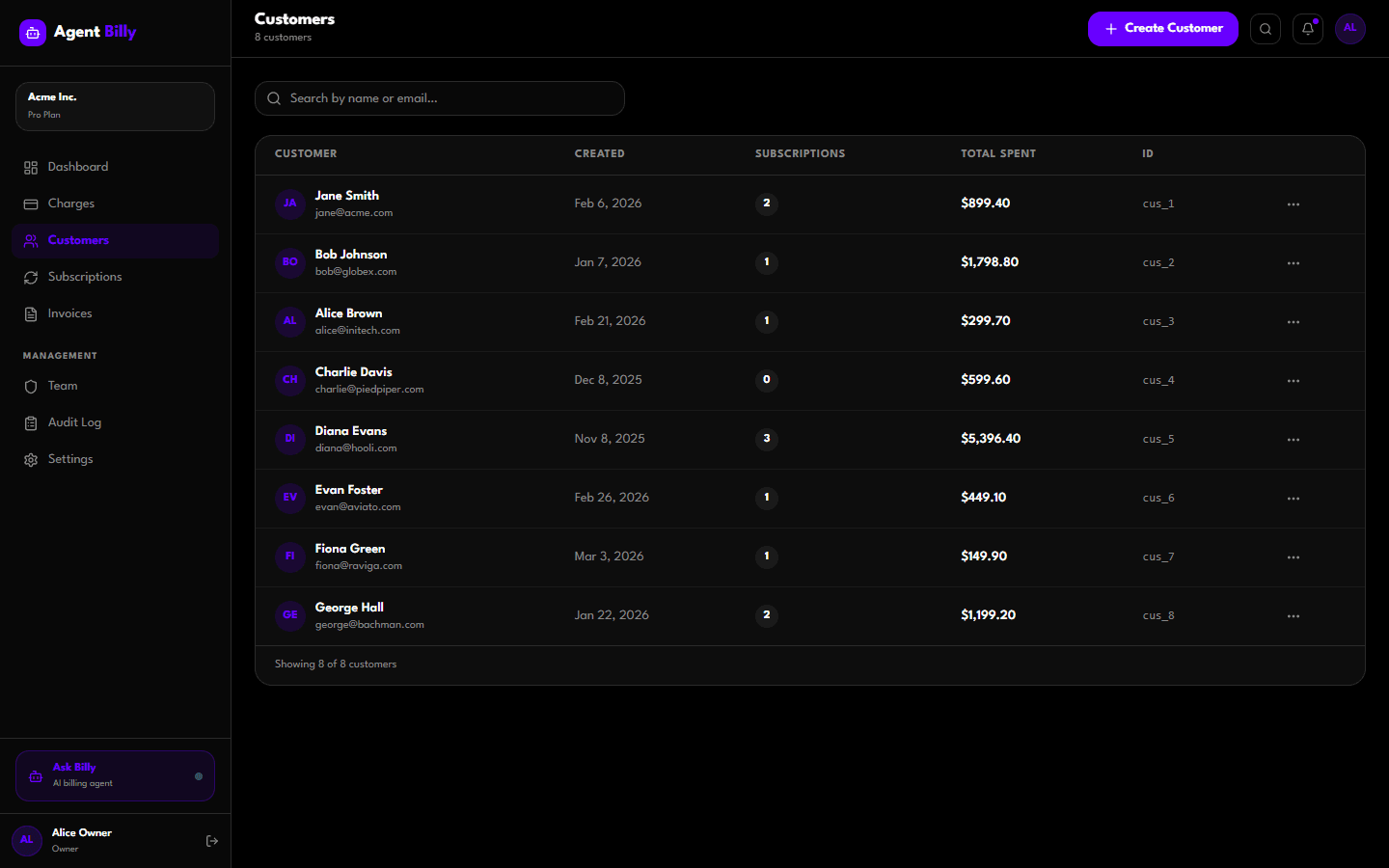Open the three-dot menu for George Hall
The width and height of the screenshot is (1389, 868).
tap(1293, 616)
